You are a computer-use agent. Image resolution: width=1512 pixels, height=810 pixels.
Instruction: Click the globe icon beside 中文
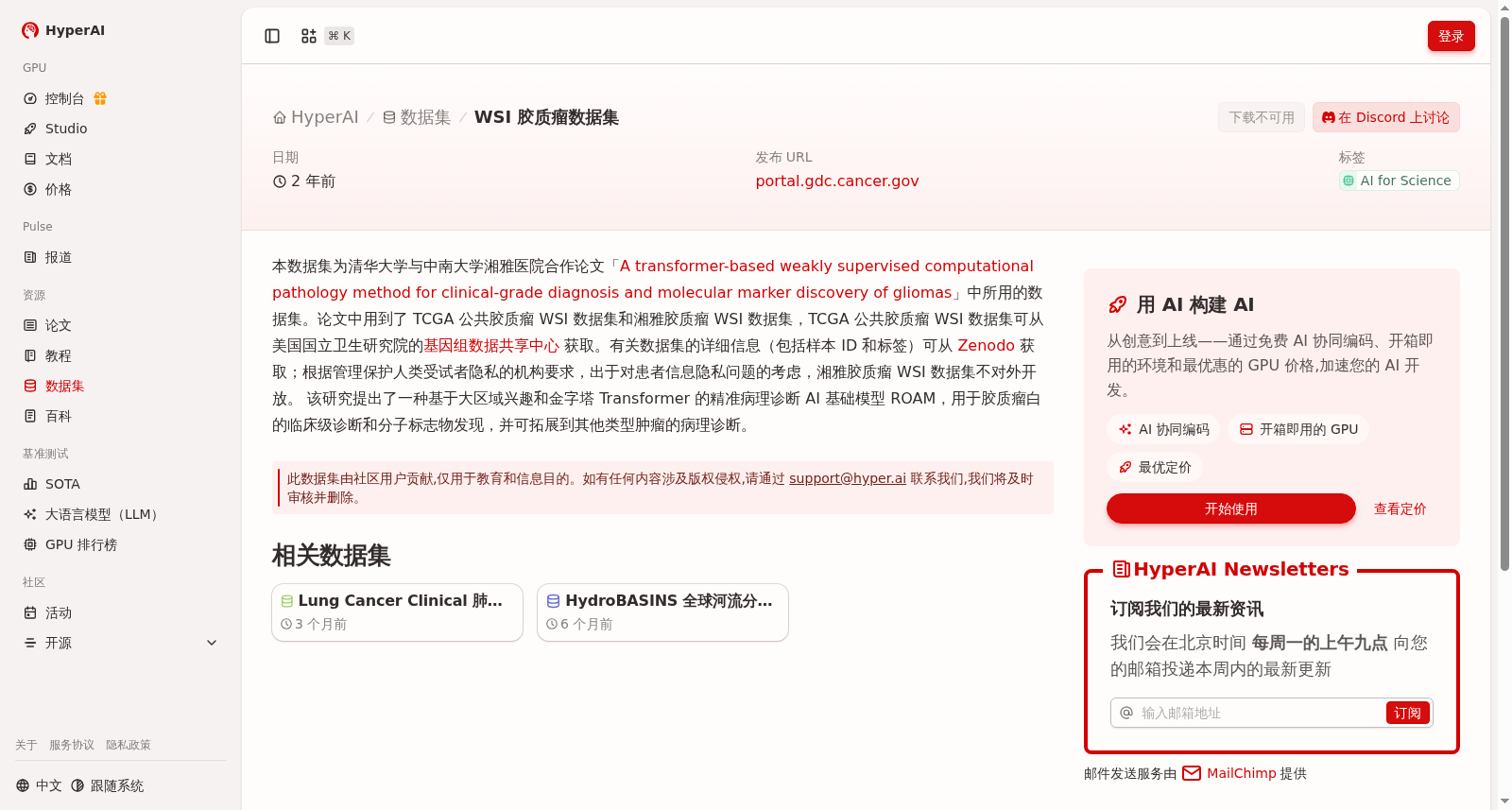23,785
